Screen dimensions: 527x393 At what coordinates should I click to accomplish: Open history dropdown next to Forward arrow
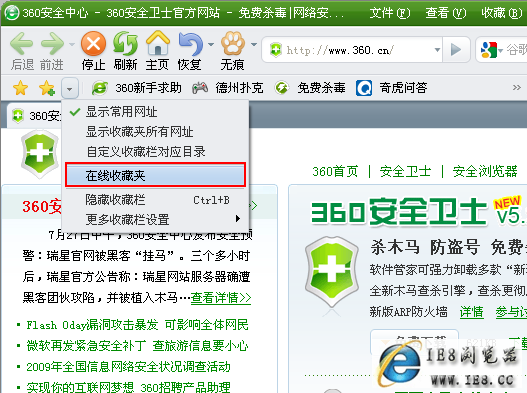(x=71, y=44)
